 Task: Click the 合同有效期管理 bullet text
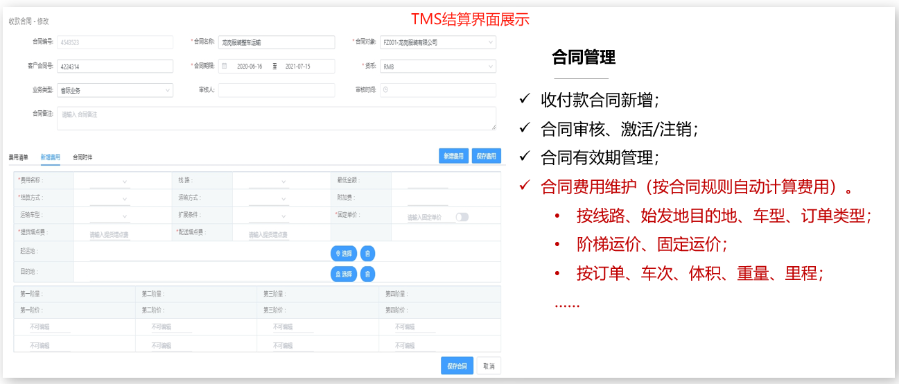point(600,158)
